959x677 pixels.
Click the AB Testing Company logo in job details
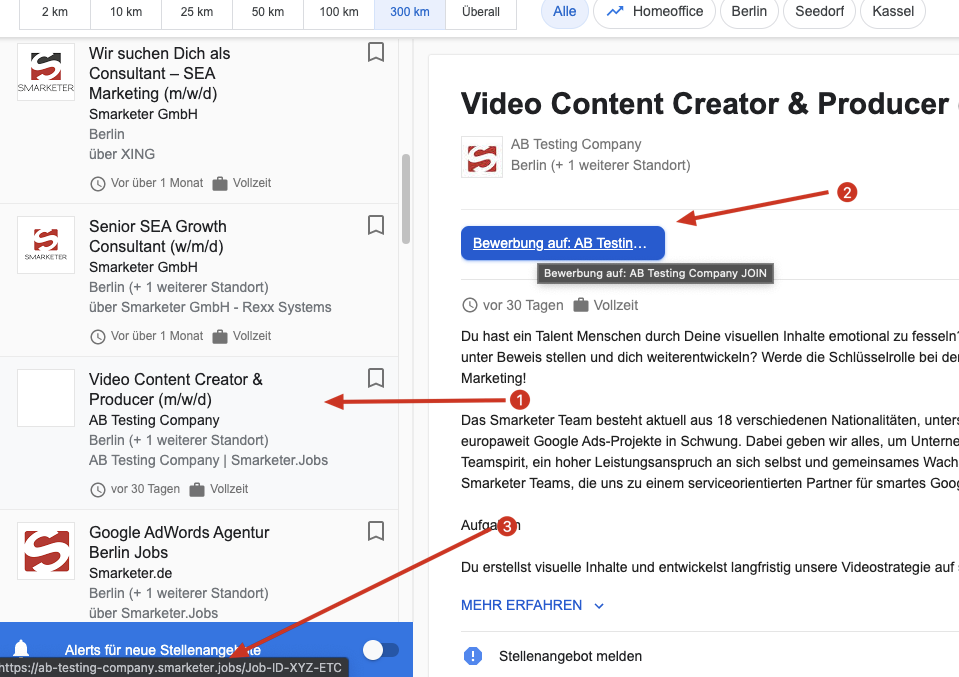point(482,157)
